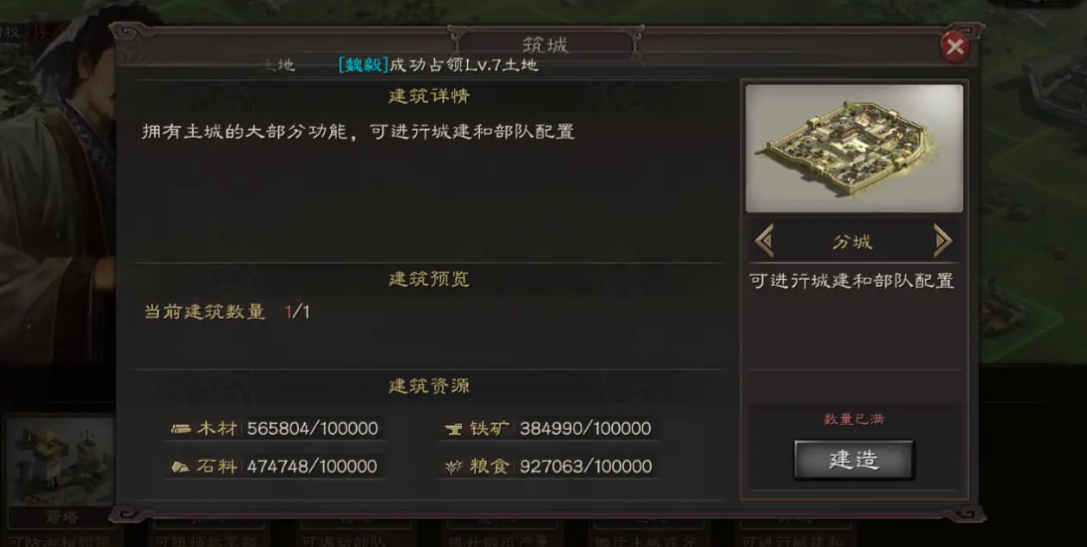Screen dimensions: 1087x547
Task: Show next building with right arrow
Action: point(943,241)
